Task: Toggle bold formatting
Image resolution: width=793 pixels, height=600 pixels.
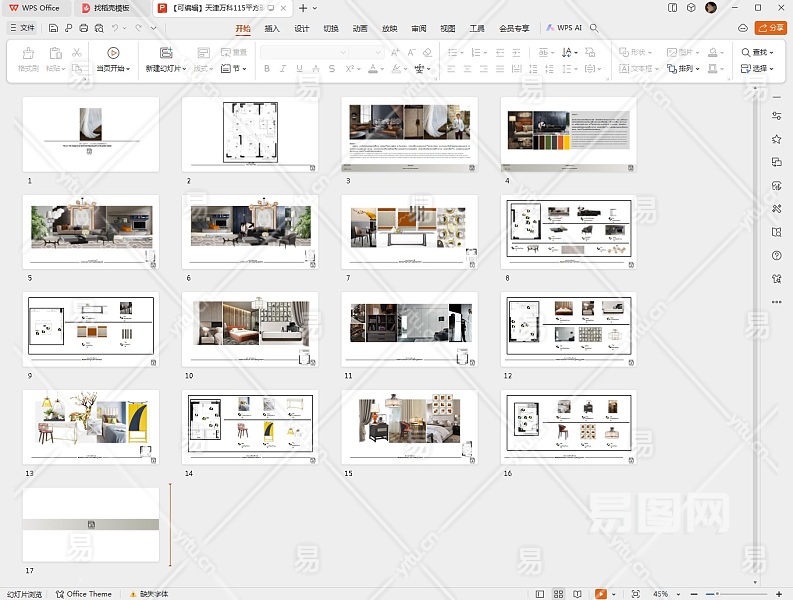Action: tap(266, 69)
